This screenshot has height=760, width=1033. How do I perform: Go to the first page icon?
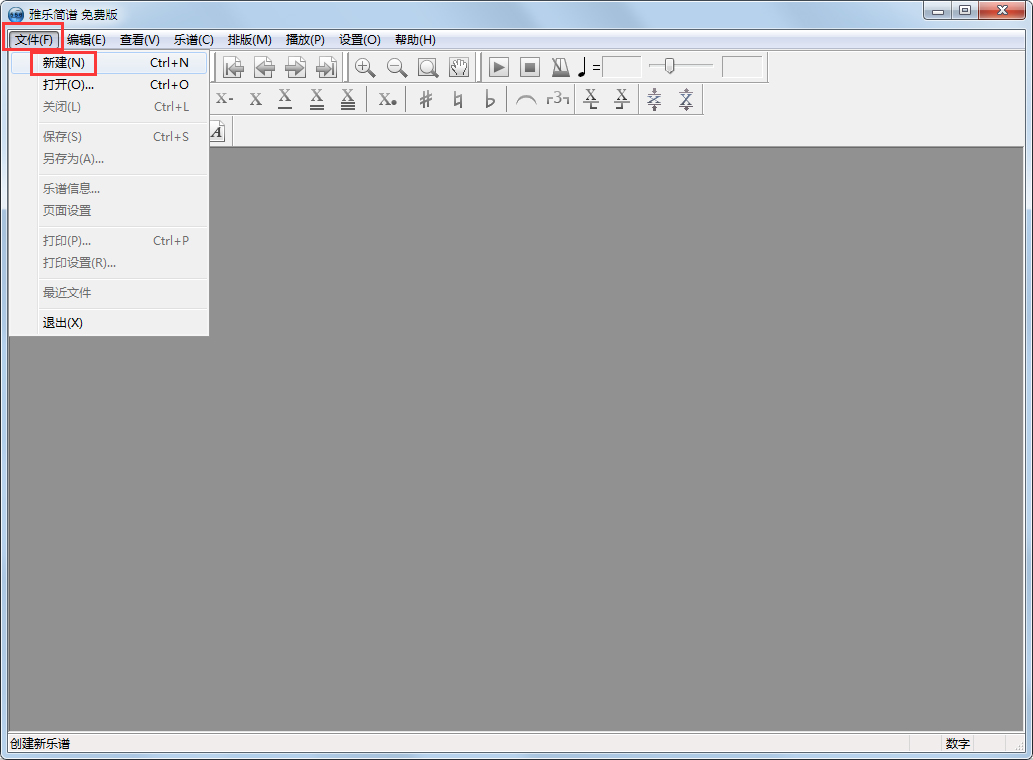pos(233,67)
